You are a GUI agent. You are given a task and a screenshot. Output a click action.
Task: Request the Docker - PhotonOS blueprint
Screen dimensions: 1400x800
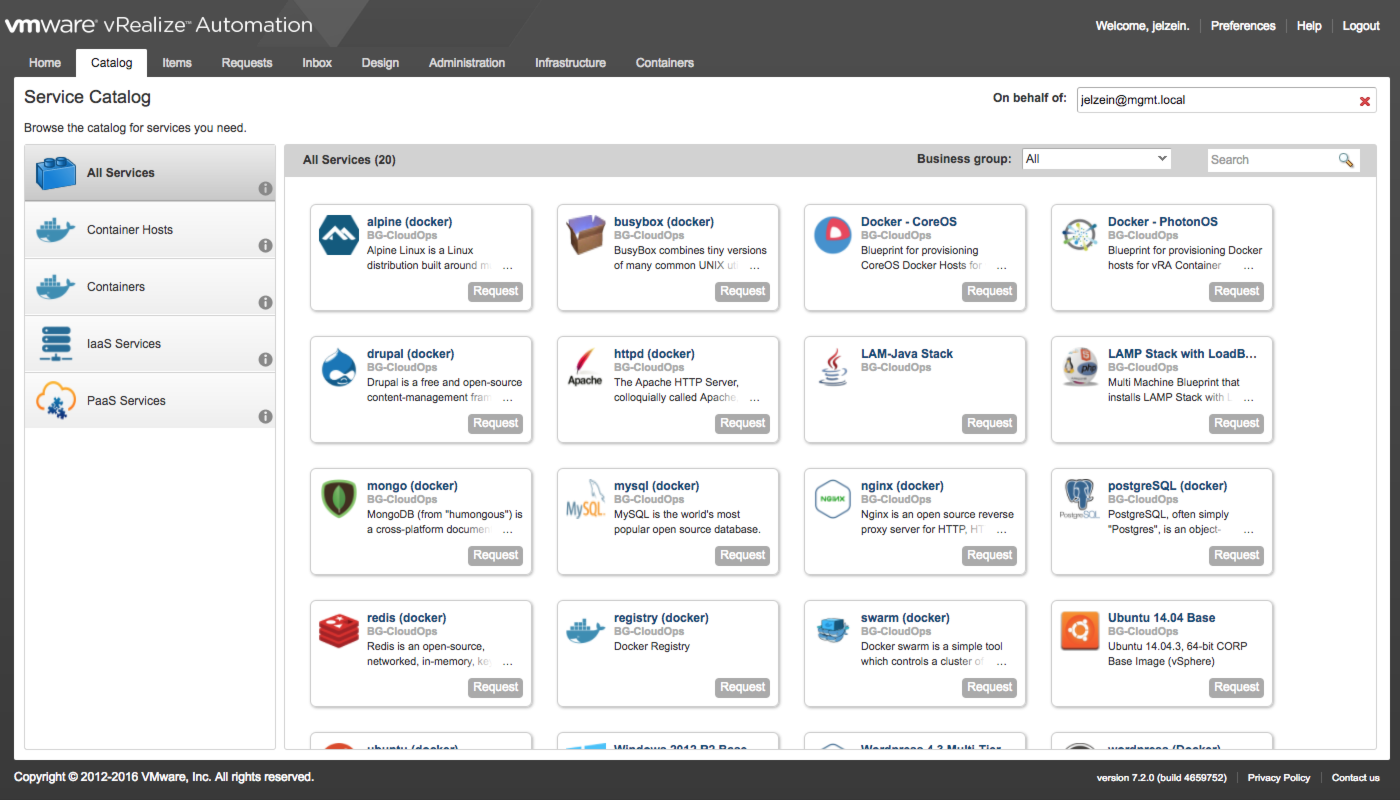click(1237, 291)
